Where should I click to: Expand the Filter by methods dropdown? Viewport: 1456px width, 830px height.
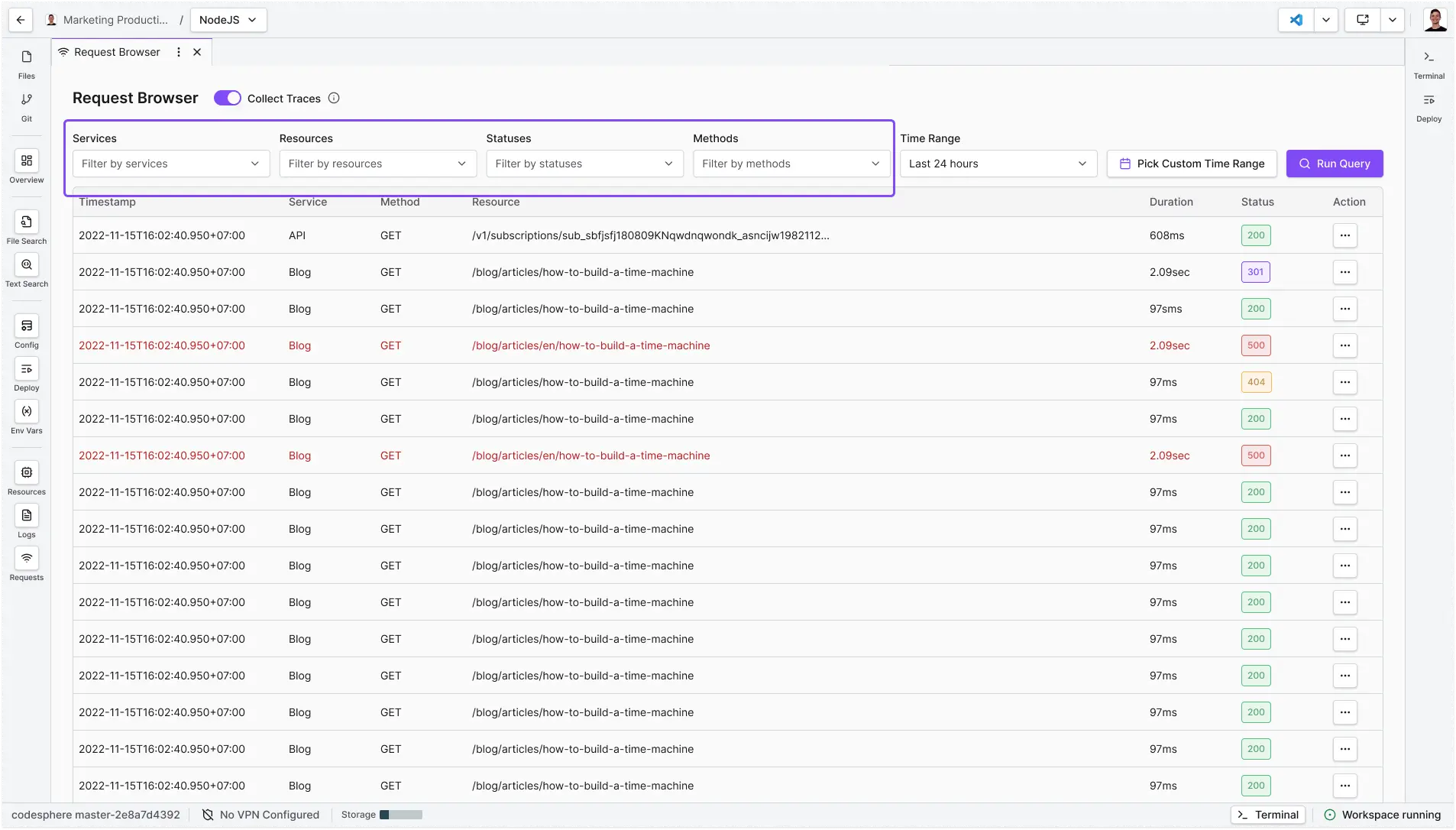point(792,164)
